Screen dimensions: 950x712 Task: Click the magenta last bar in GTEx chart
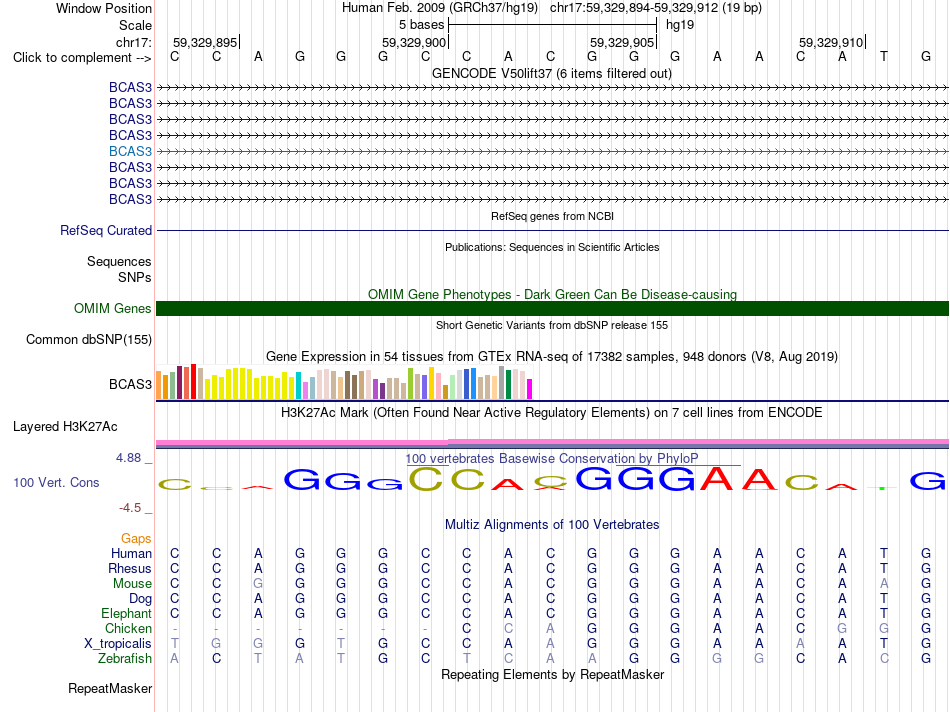530,388
